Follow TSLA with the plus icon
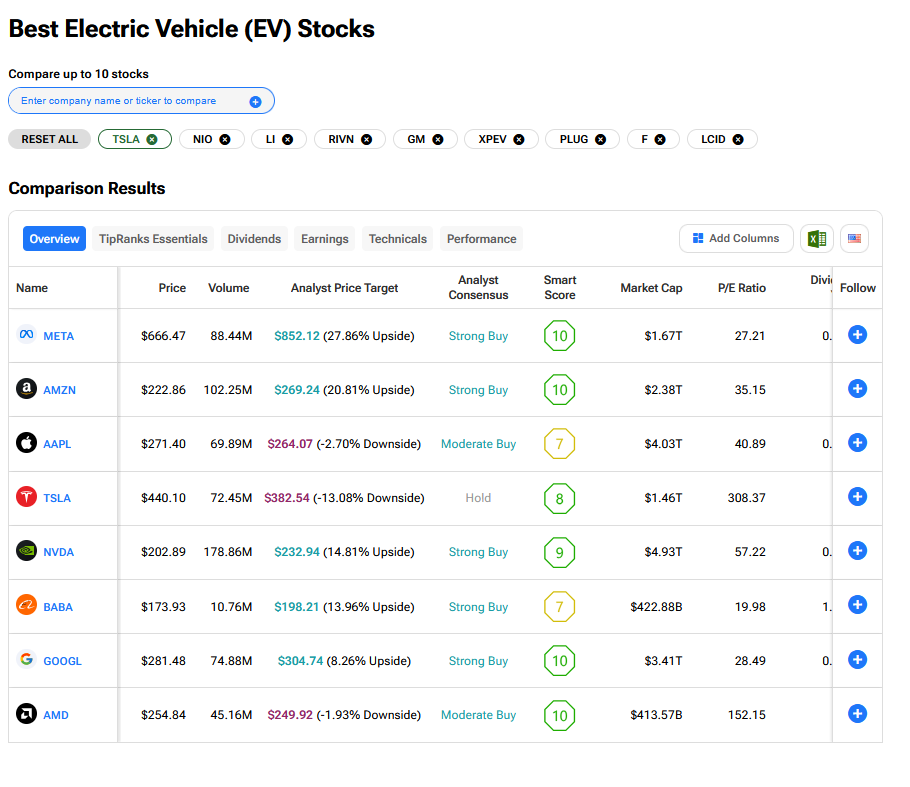This screenshot has height=787, width=910. click(x=857, y=497)
